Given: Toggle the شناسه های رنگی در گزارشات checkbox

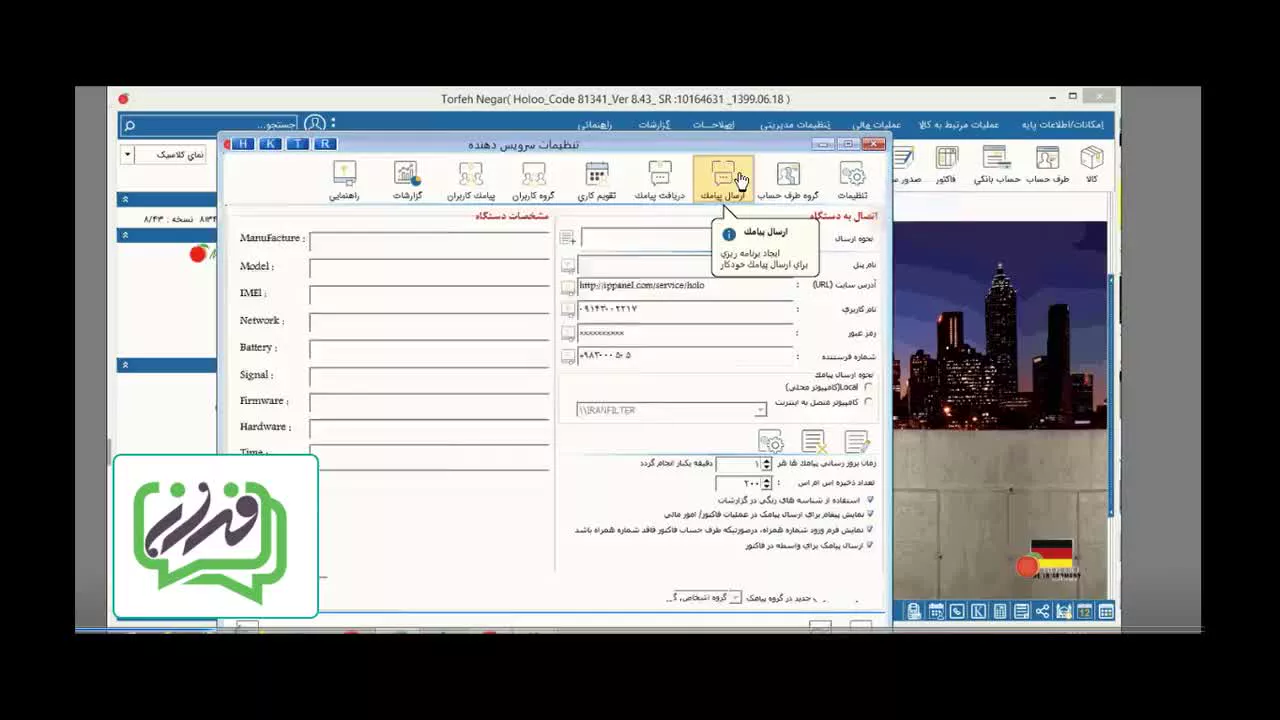Looking at the screenshot, I should tap(870, 499).
